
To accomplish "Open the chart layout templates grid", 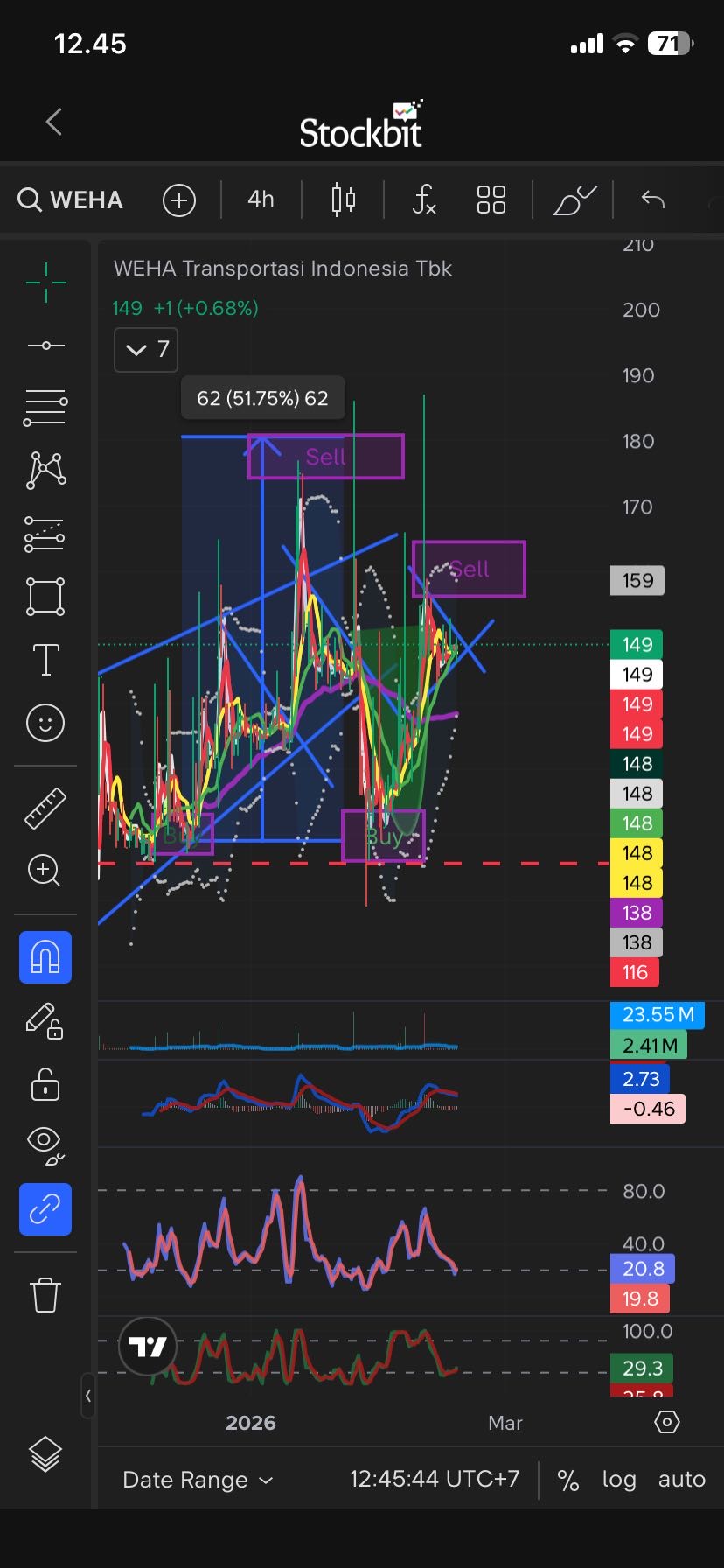I will coord(491,199).
